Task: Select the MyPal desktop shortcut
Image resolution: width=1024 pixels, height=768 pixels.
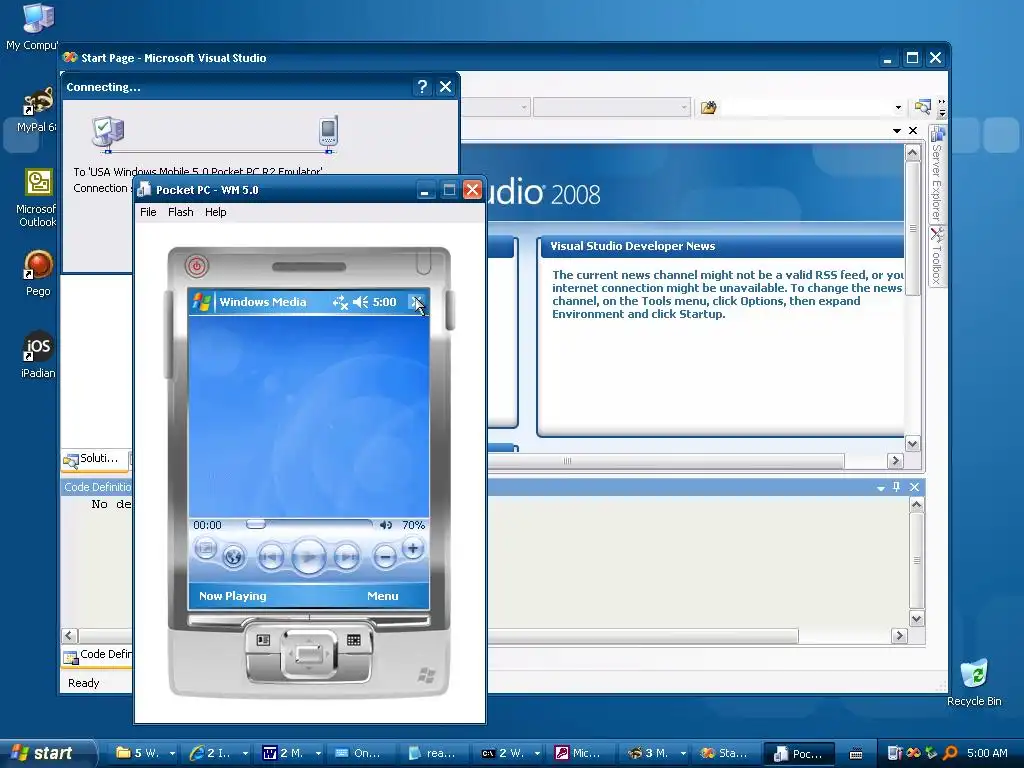Action: click(x=37, y=110)
